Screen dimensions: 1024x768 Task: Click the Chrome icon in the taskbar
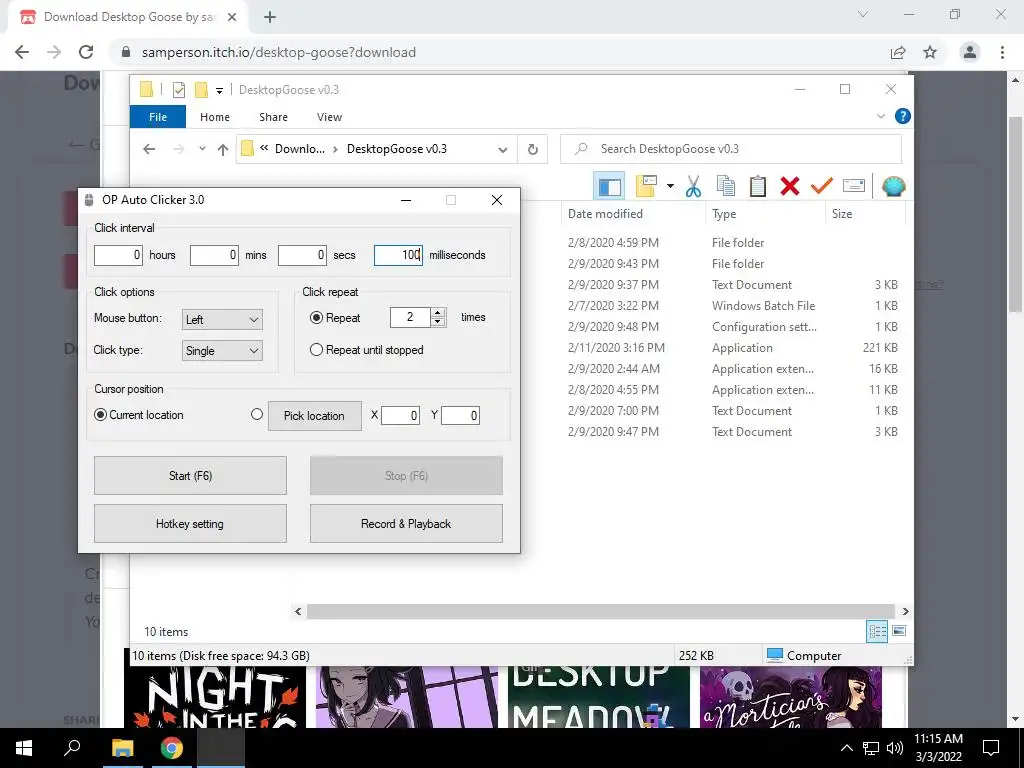tap(172, 748)
